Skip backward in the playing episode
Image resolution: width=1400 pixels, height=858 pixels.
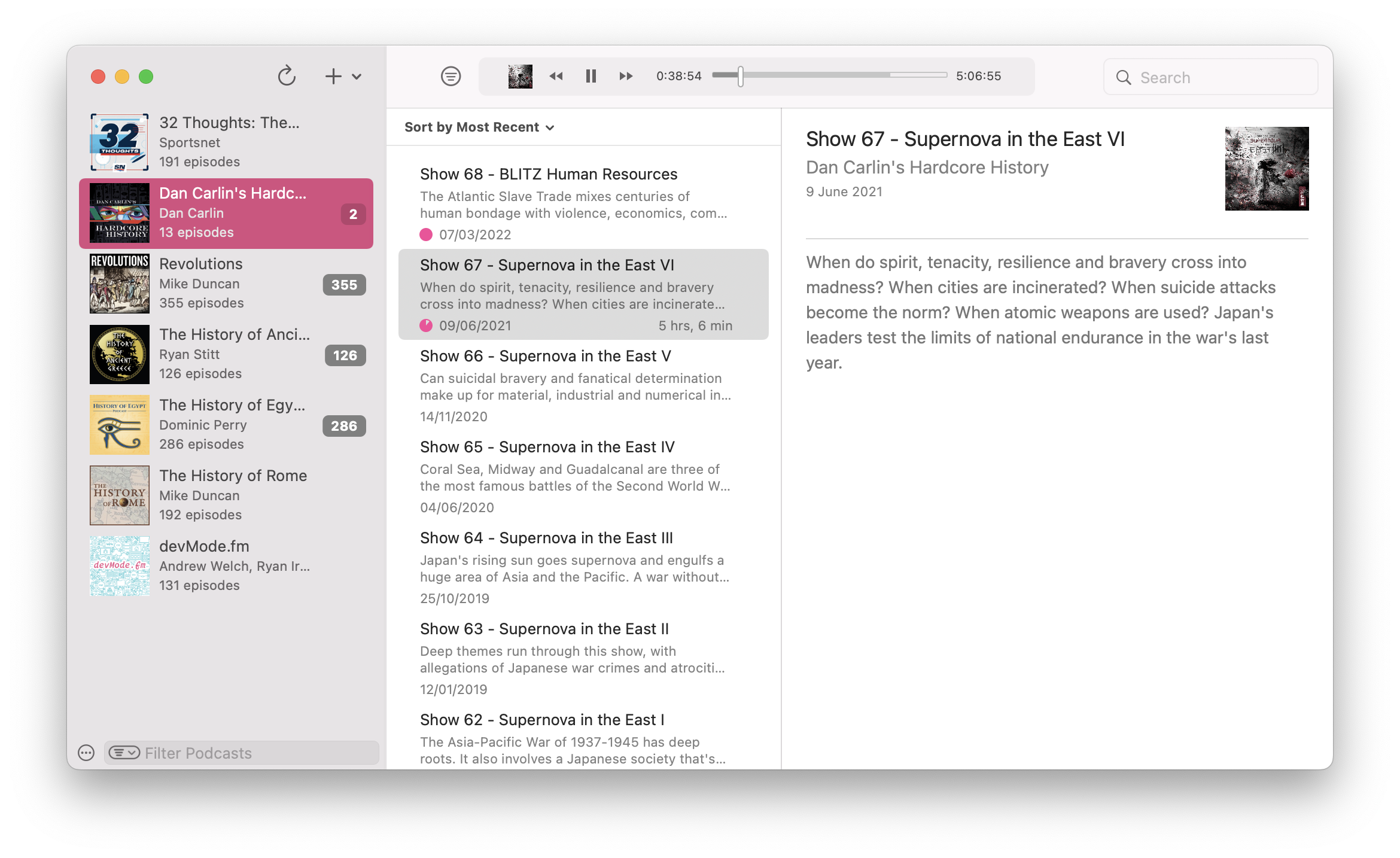pyautogui.click(x=556, y=76)
